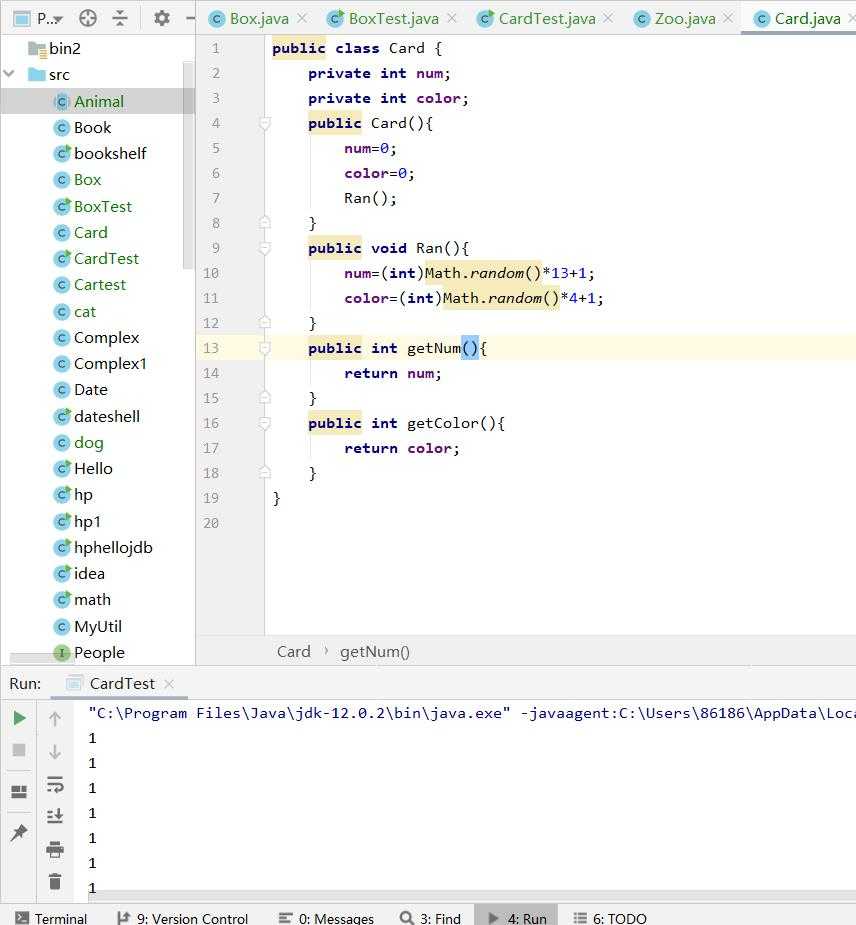
Task: Select hp1 in project tree
Action: 77,521
